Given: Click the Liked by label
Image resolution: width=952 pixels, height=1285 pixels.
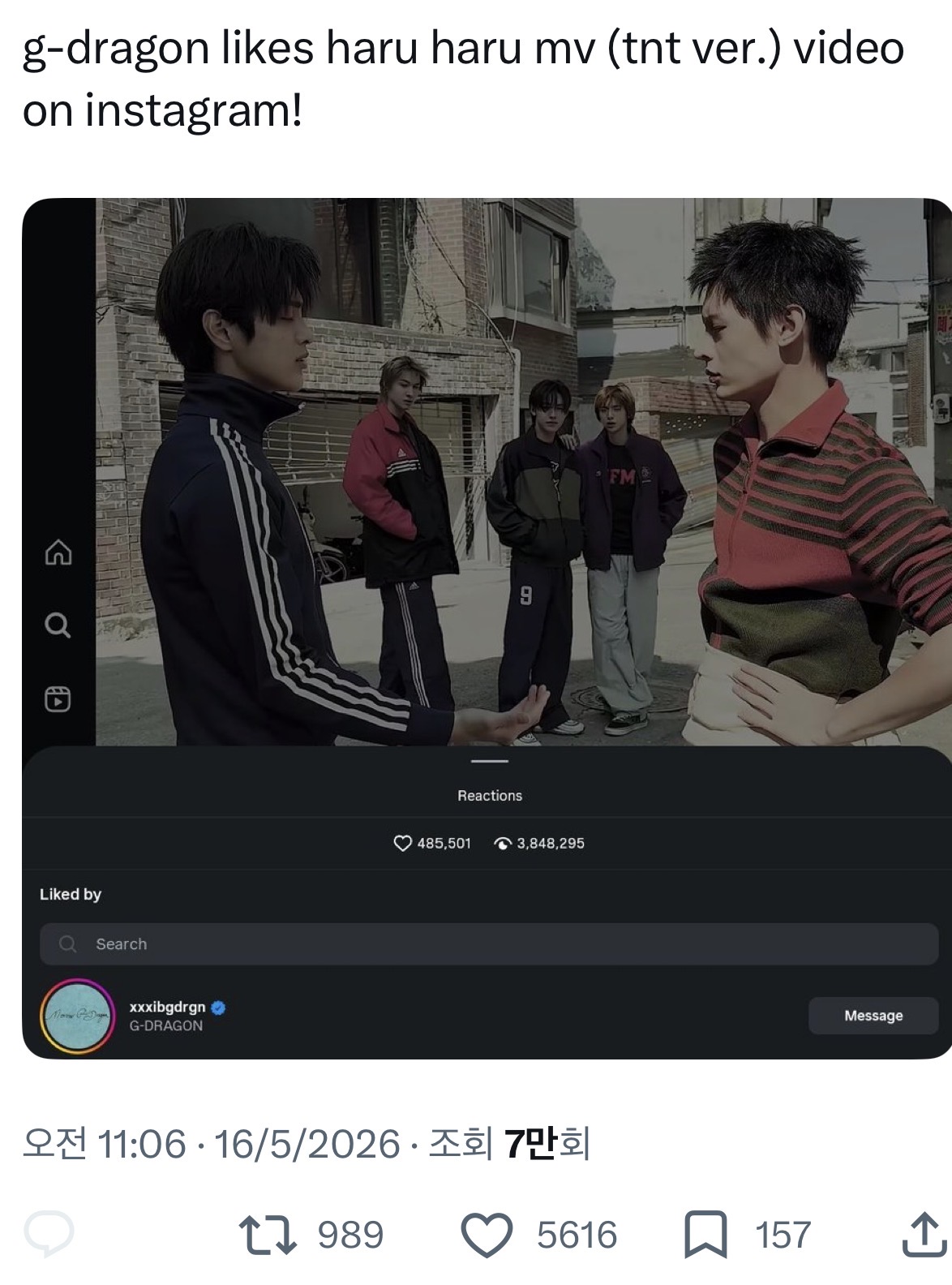Looking at the screenshot, I should [x=71, y=894].
